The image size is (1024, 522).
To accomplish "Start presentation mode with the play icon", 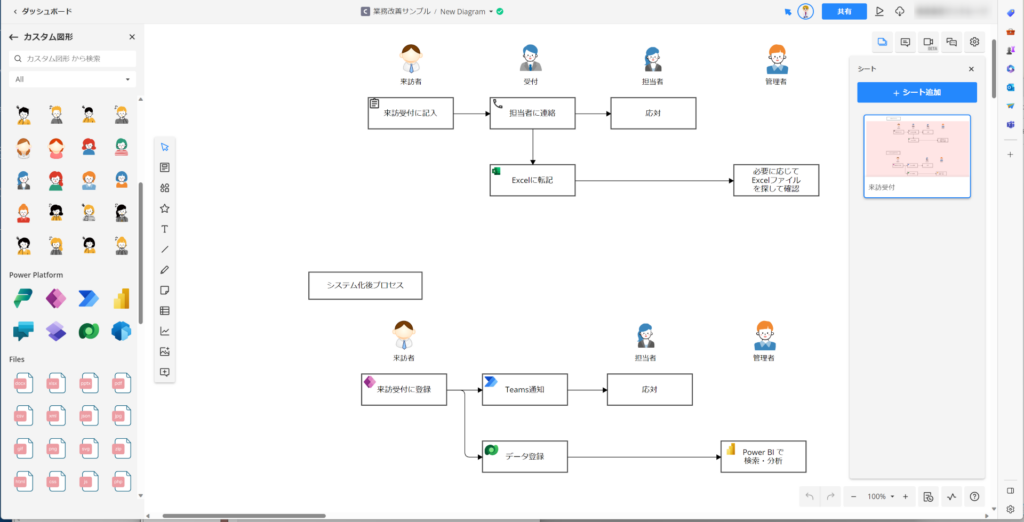I will coord(879,11).
